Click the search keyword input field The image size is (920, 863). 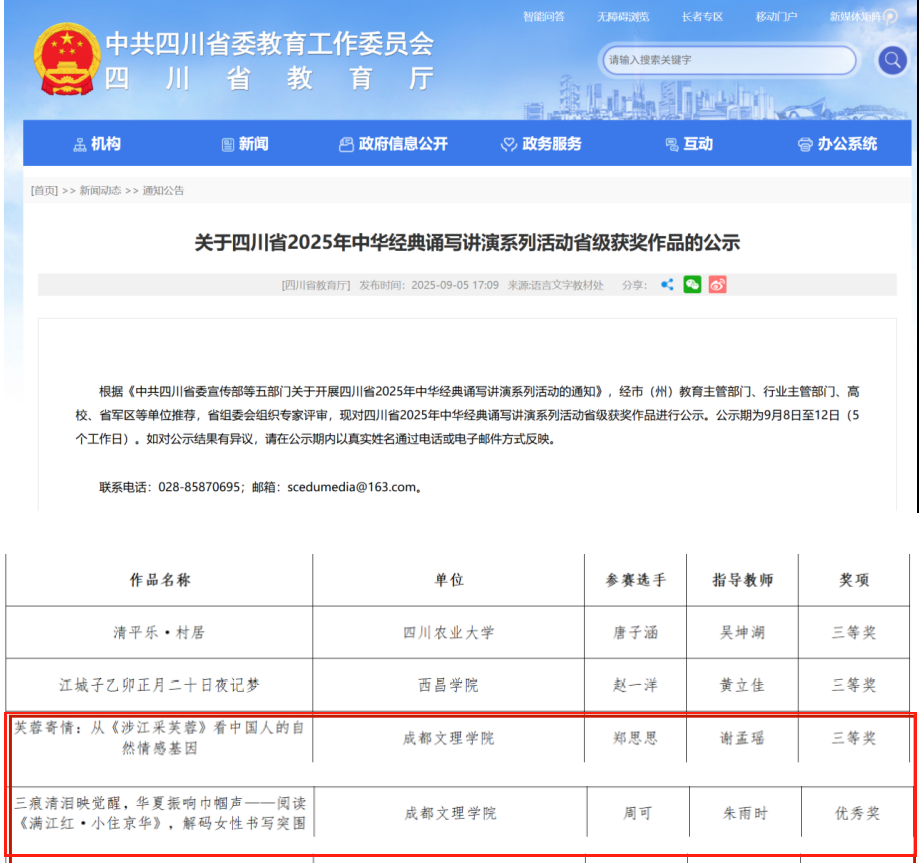coord(728,60)
